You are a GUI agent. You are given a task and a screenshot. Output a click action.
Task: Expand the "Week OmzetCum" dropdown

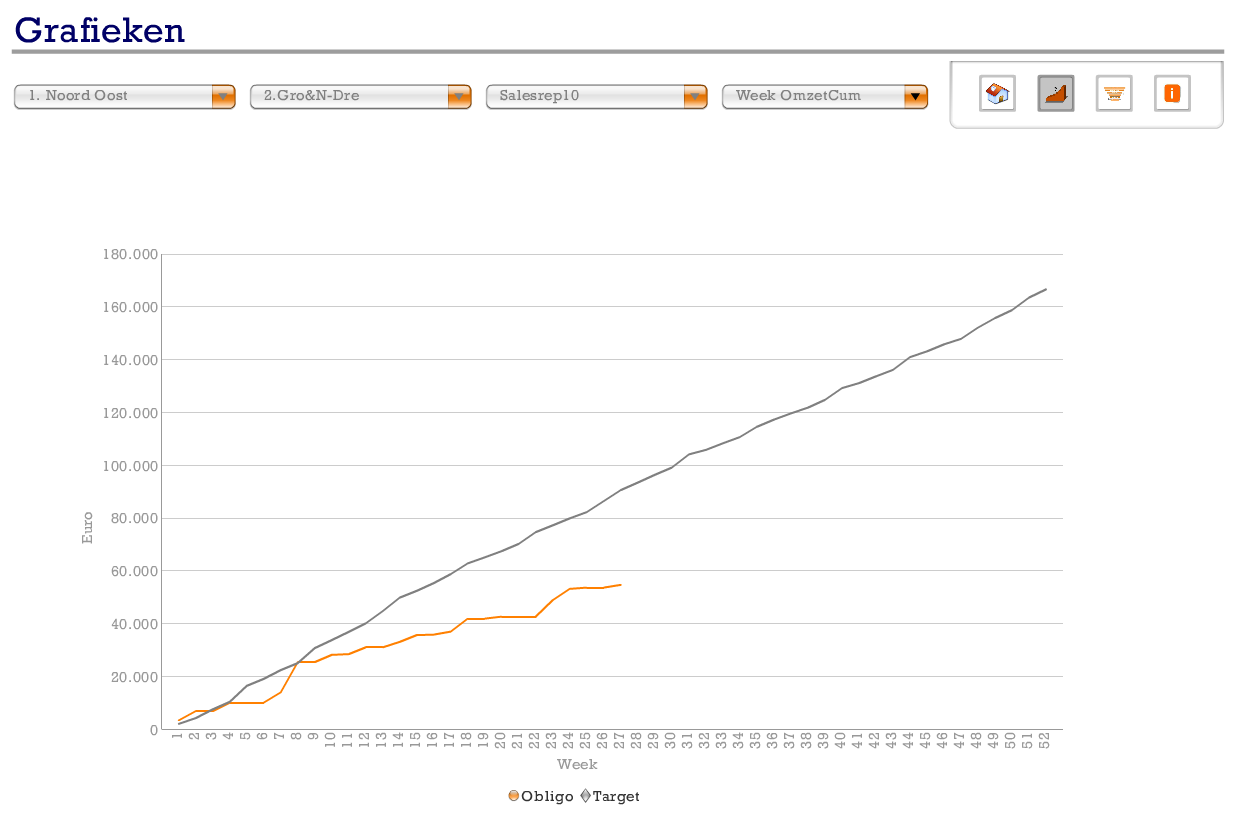[x=824, y=96]
